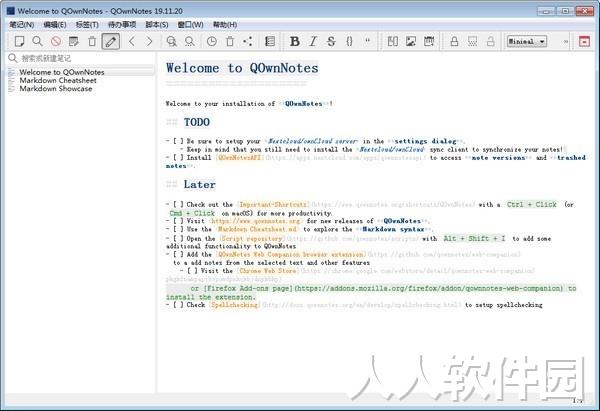Open the 窗口(W) menu
This screenshot has height=411, width=600.
pyautogui.click(x=190, y=24)
